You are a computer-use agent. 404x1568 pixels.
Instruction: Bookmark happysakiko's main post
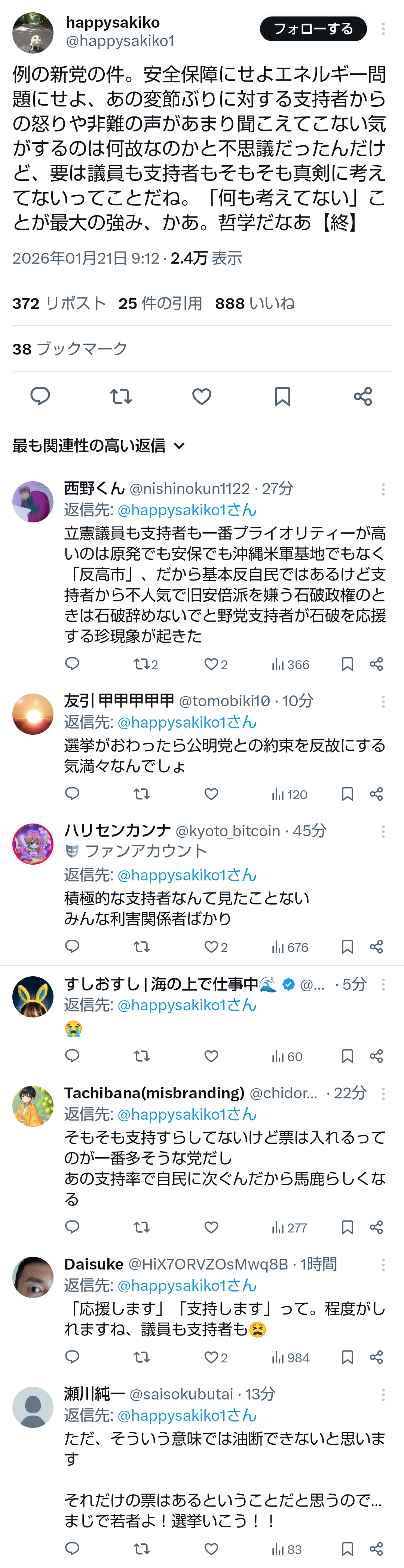click(282, 397)
